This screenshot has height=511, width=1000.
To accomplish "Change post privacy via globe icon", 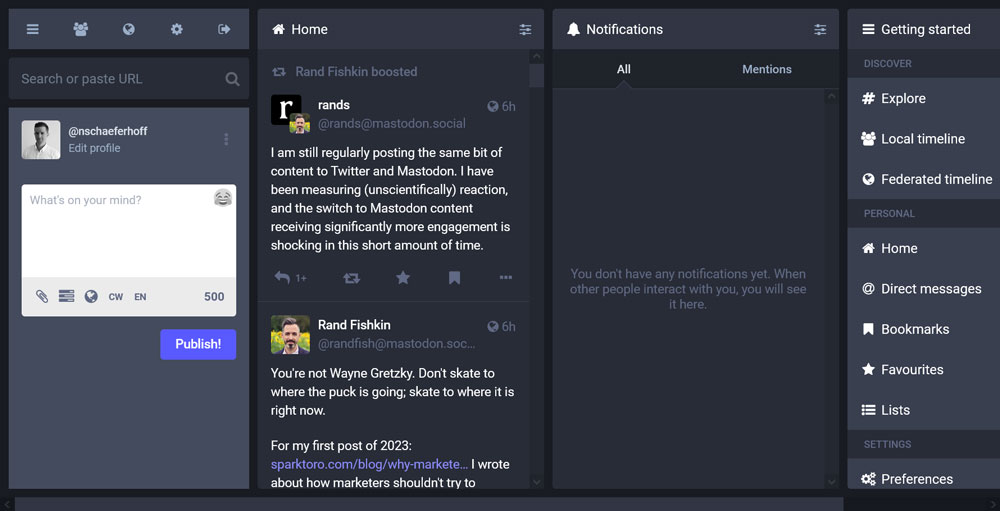I will [x=91, y=296].
